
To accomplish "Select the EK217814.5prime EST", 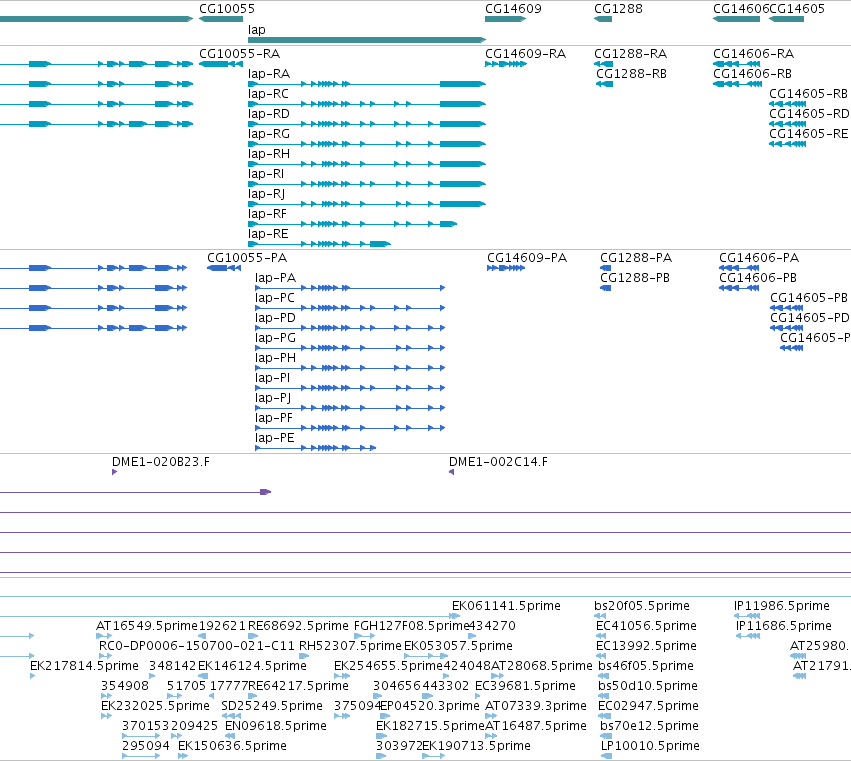I will coord(33,676).
